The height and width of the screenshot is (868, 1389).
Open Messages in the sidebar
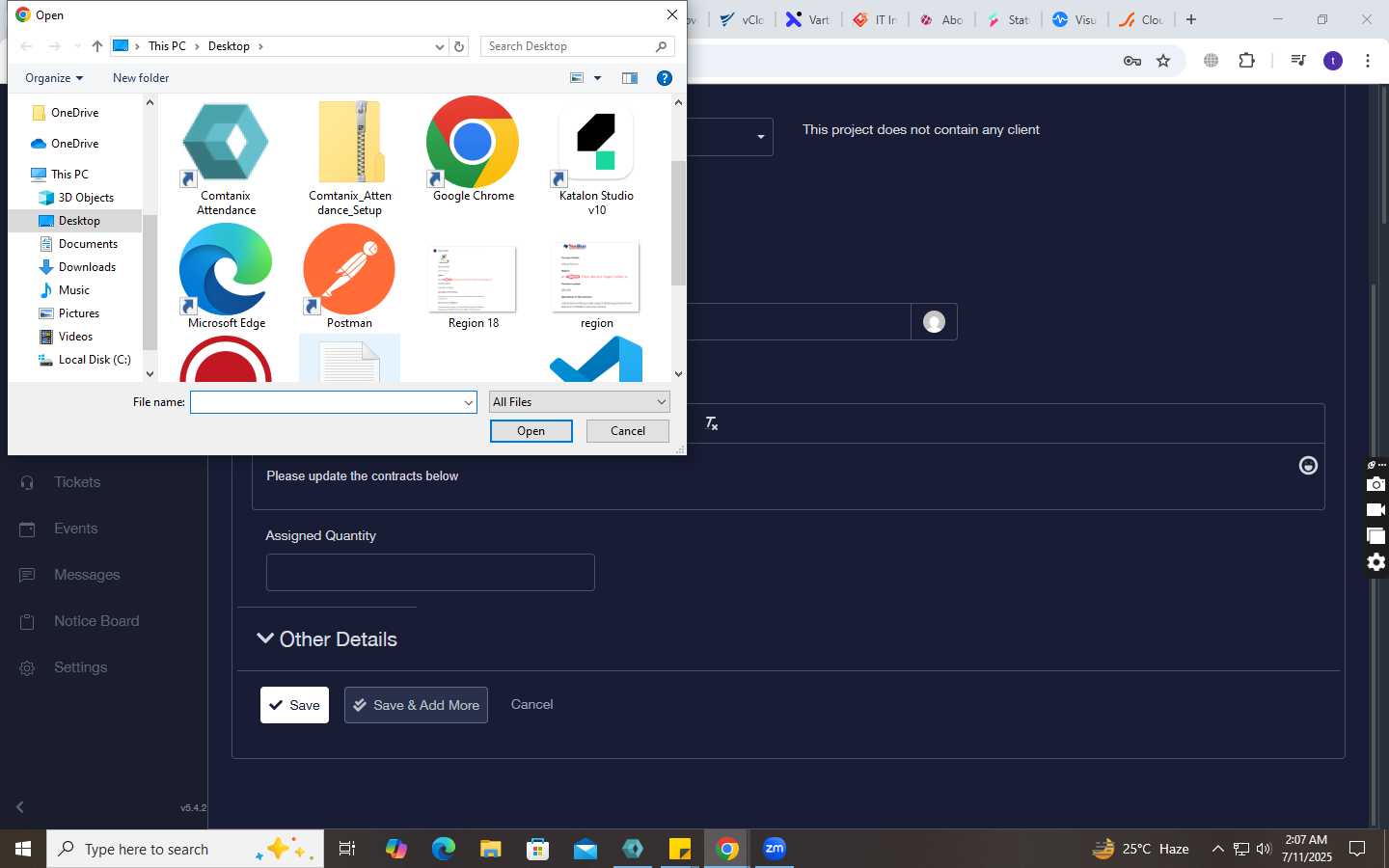click(87, 575)
